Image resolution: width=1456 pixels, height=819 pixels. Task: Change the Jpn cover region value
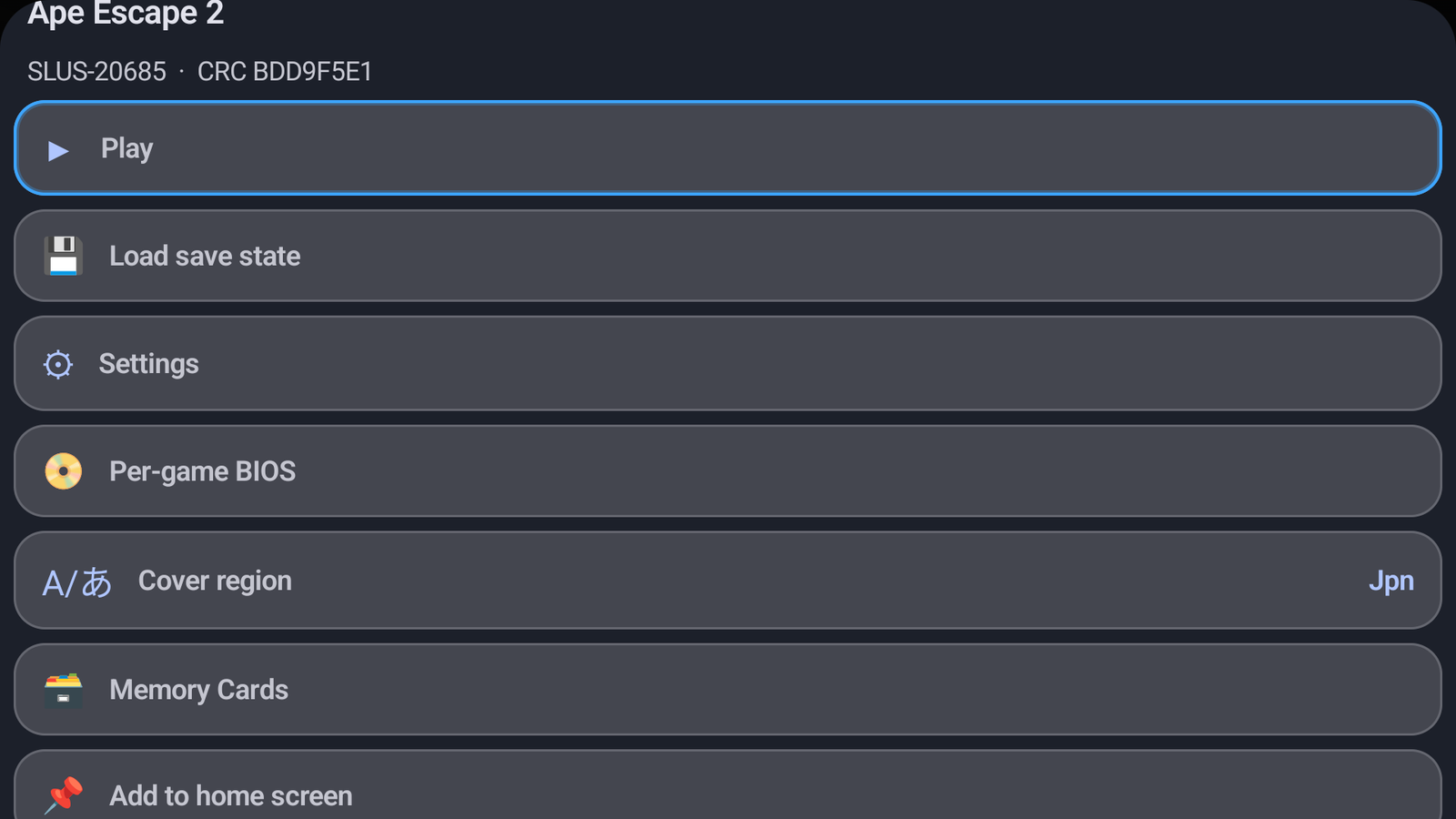1390,581
